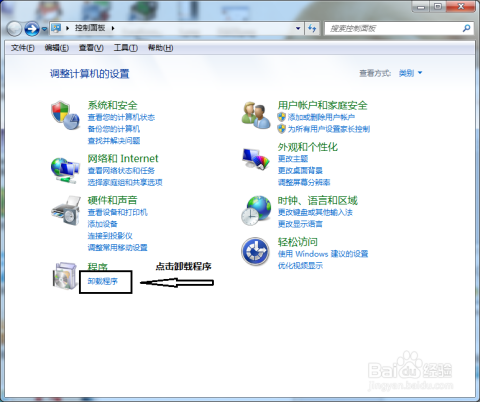The width and height of the screenshot is (480, 402).
Task: Open the 工具(T) menu
Action: pos(126,48)
